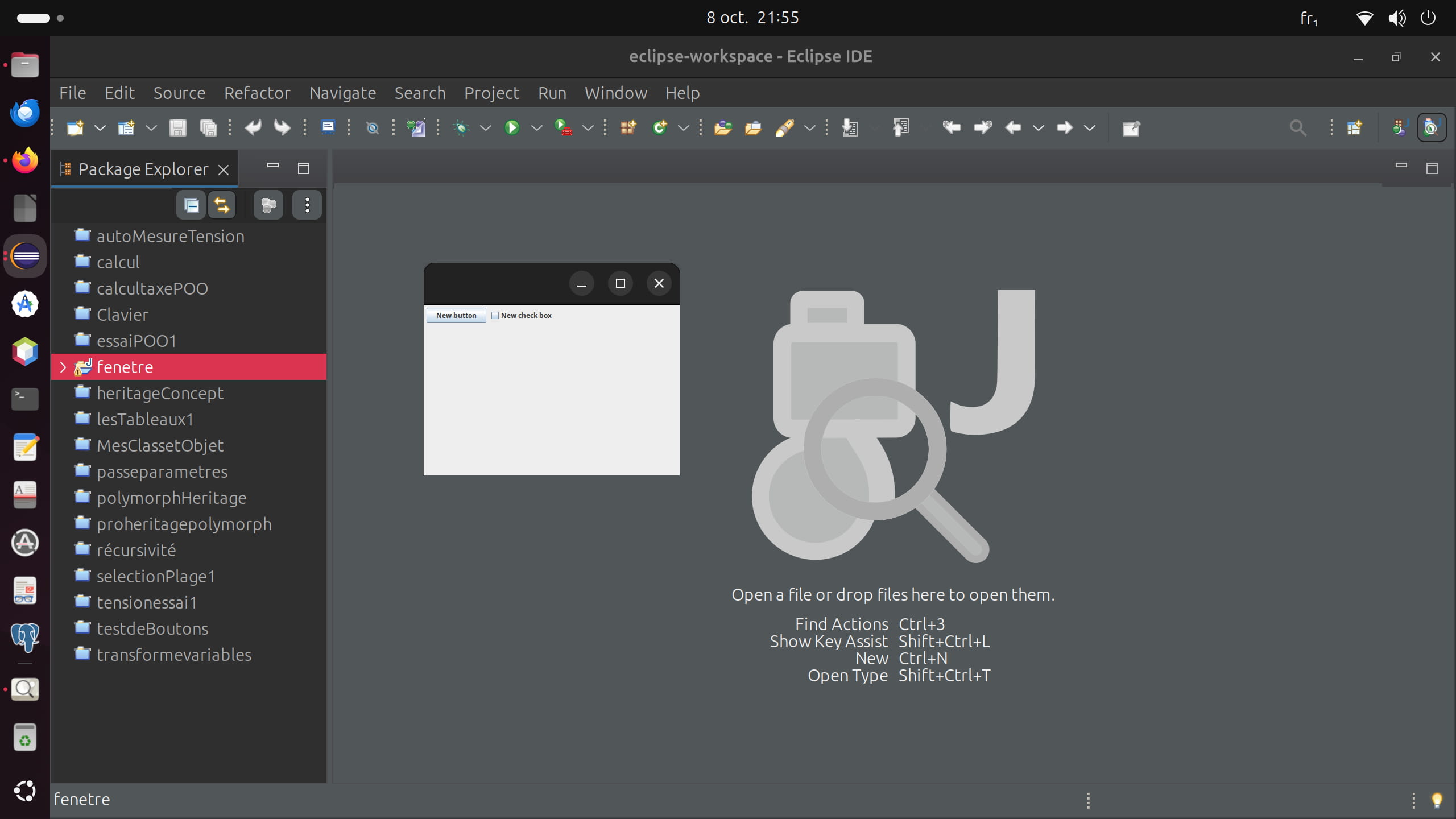This screenshot has width=1456, height=819.
Task: Click the toolbar Search magnifier icon
Action: (1297, 127)
